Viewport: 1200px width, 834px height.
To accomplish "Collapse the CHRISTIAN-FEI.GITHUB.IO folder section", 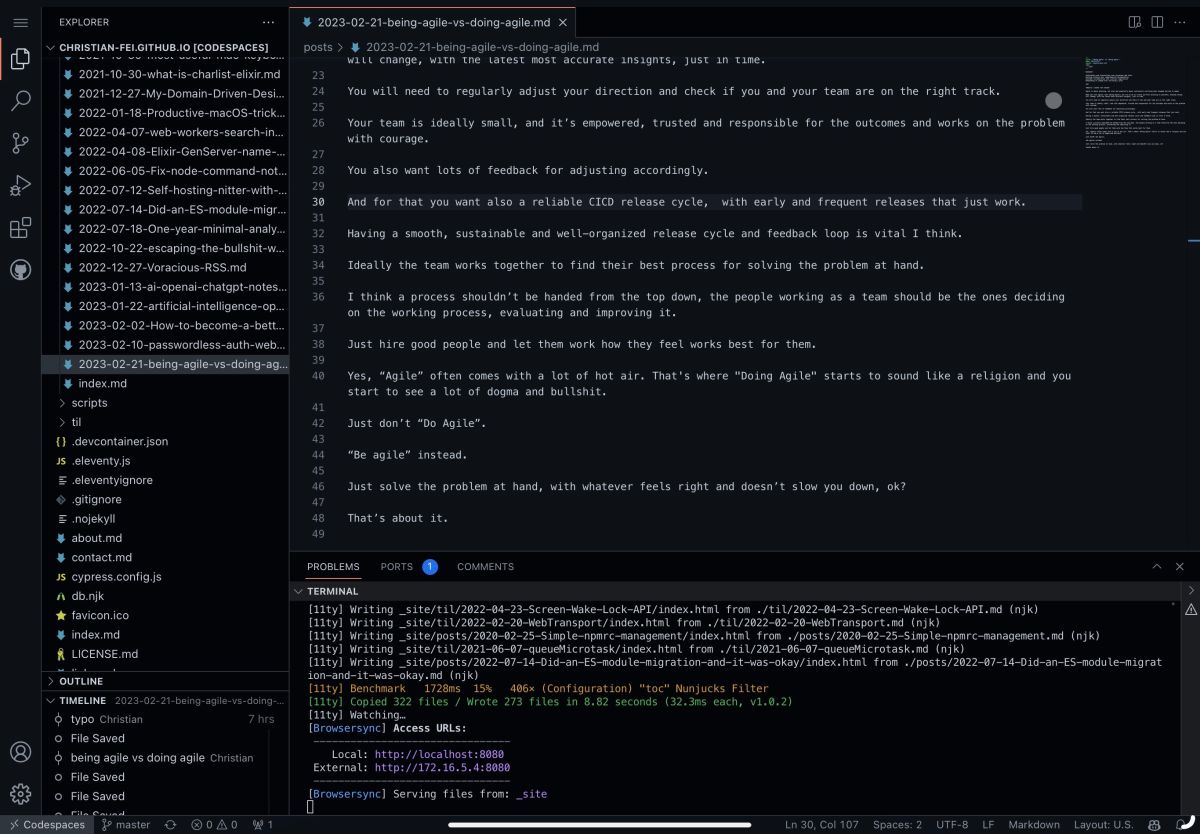I will pyautogui.click(x=165, y=47).
